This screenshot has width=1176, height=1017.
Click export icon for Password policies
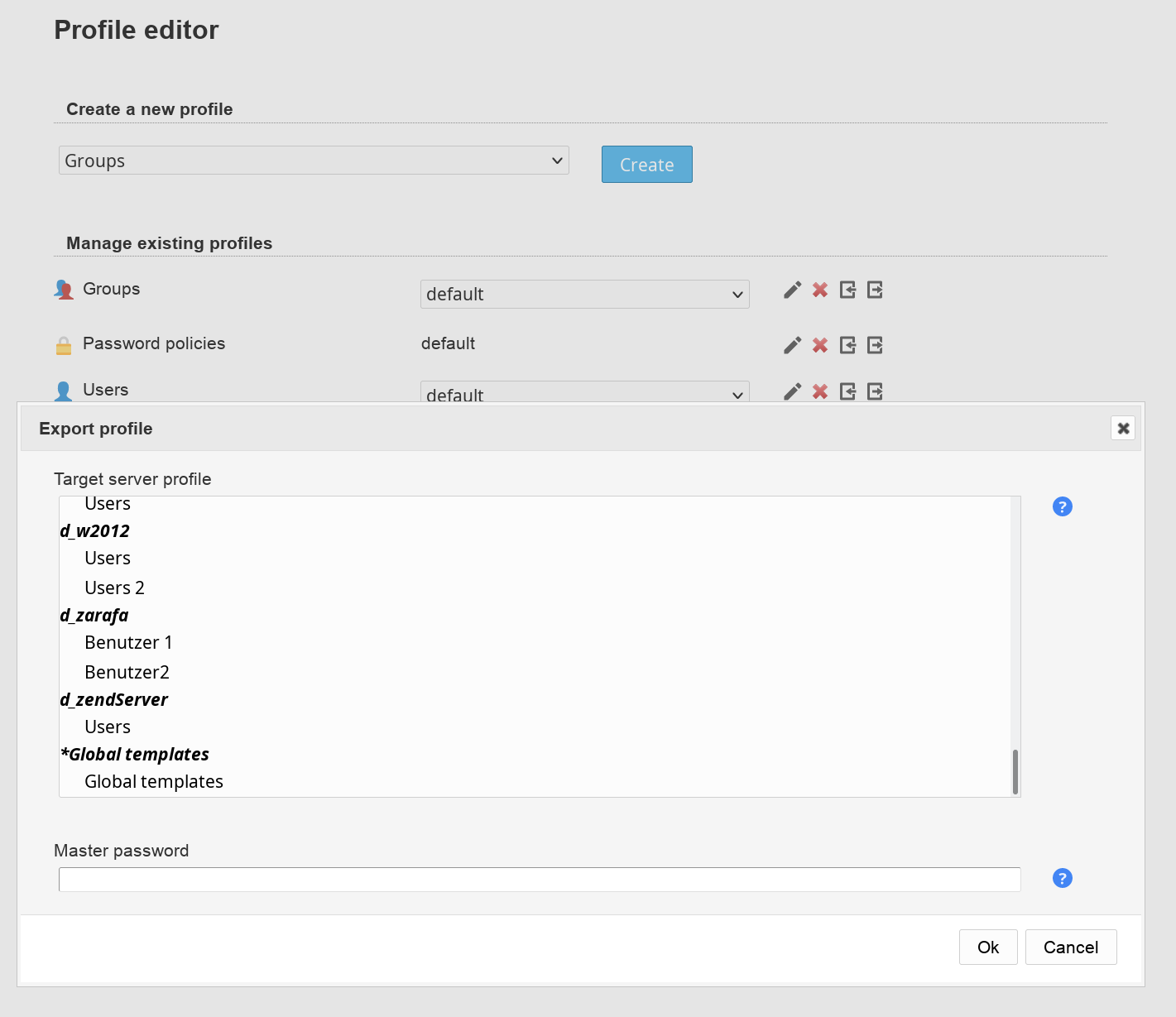point(875,345)
